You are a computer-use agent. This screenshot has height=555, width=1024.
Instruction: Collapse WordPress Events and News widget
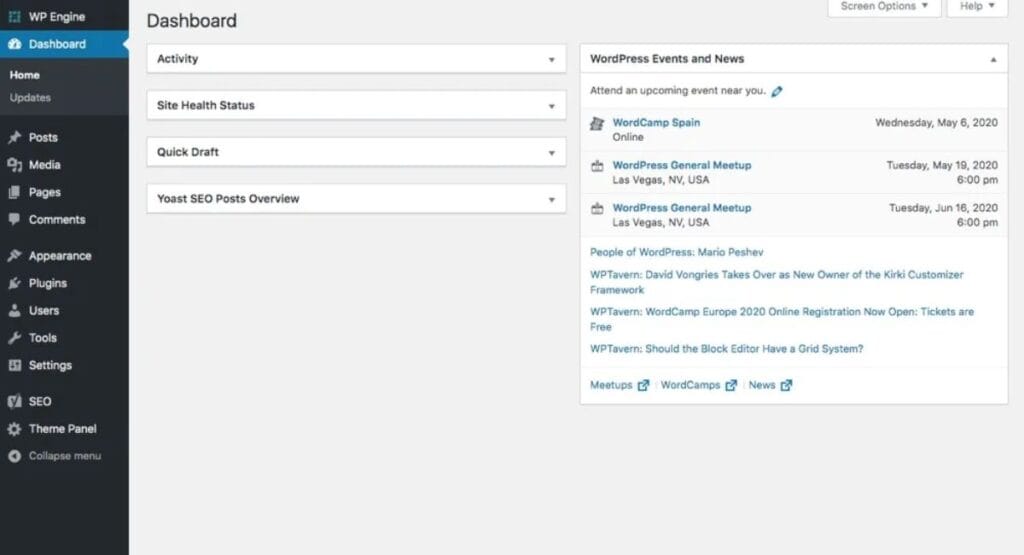993,59
